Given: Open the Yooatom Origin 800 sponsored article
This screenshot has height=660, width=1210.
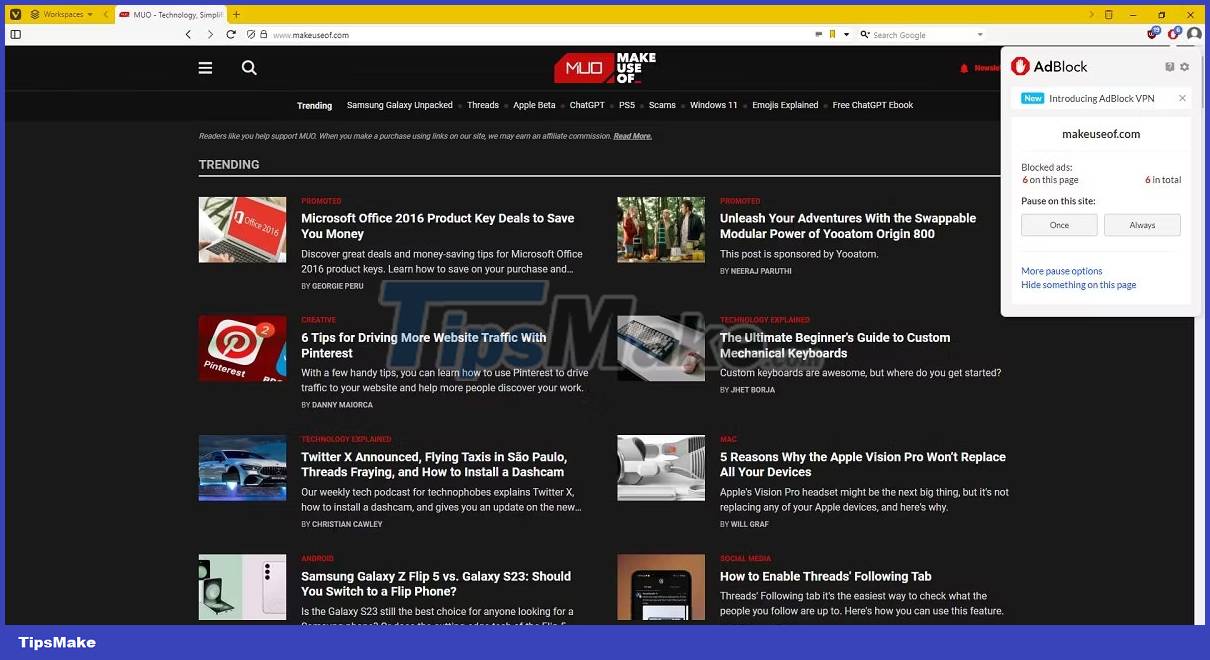Looking at the screenshot, I should click(848, 226).
